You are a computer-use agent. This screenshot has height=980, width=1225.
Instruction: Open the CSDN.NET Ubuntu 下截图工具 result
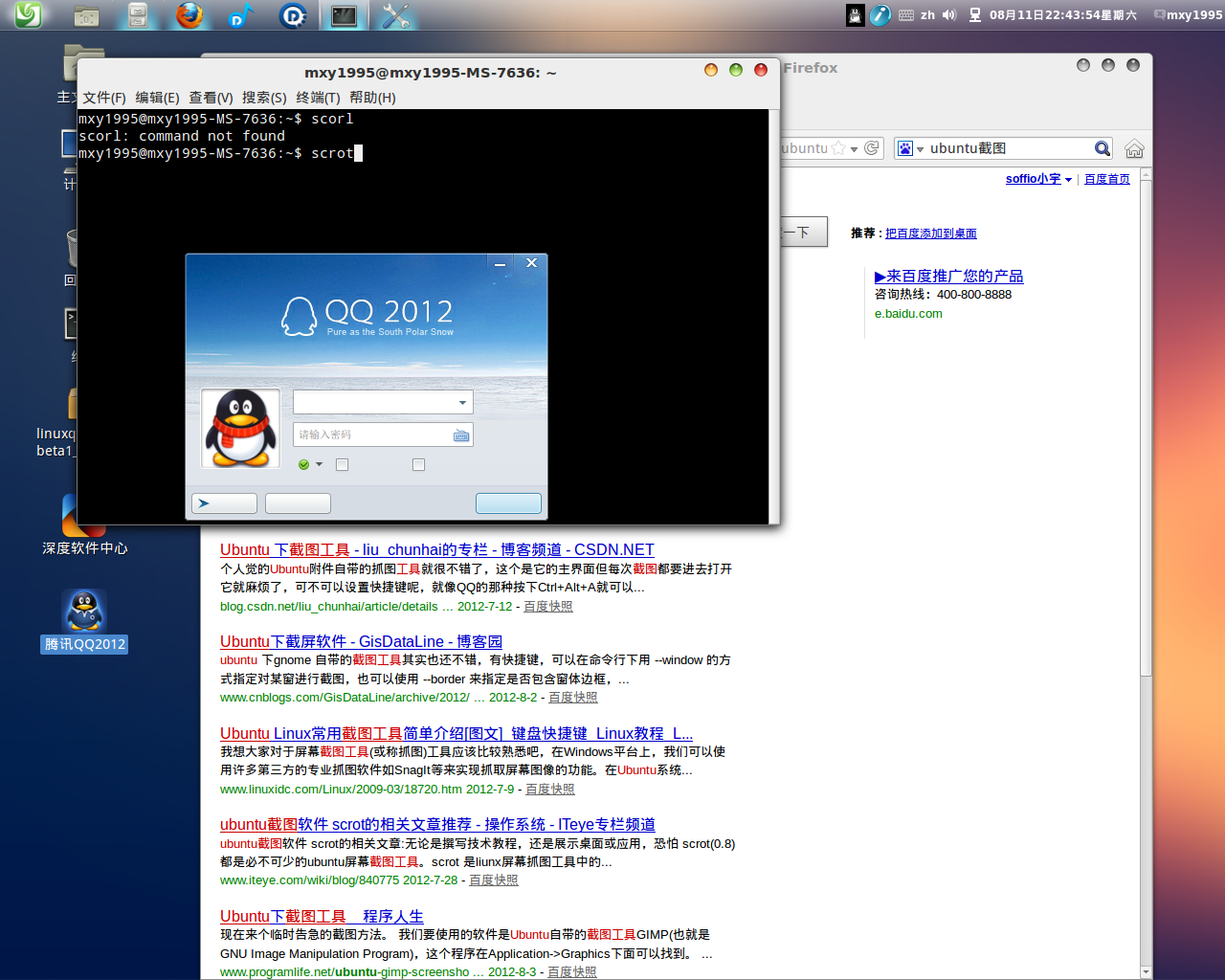pyautogui.click(x=437, y=550)
